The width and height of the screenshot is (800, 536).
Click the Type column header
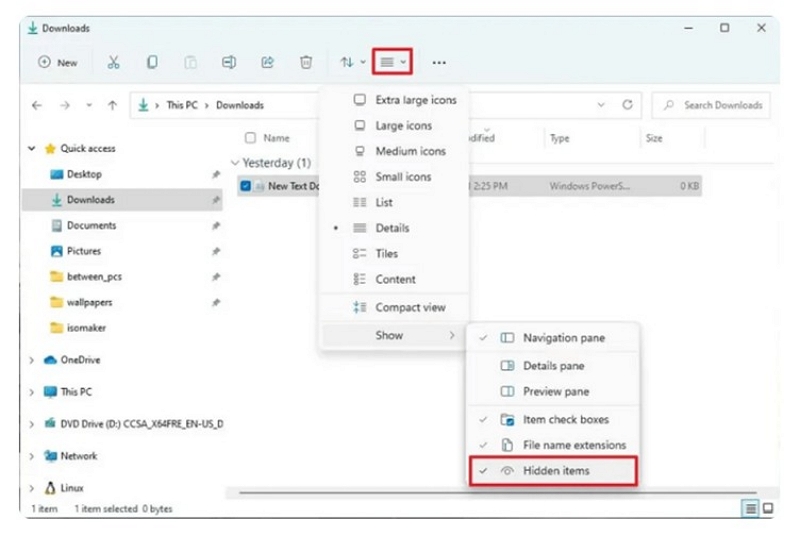coord(560,138)
